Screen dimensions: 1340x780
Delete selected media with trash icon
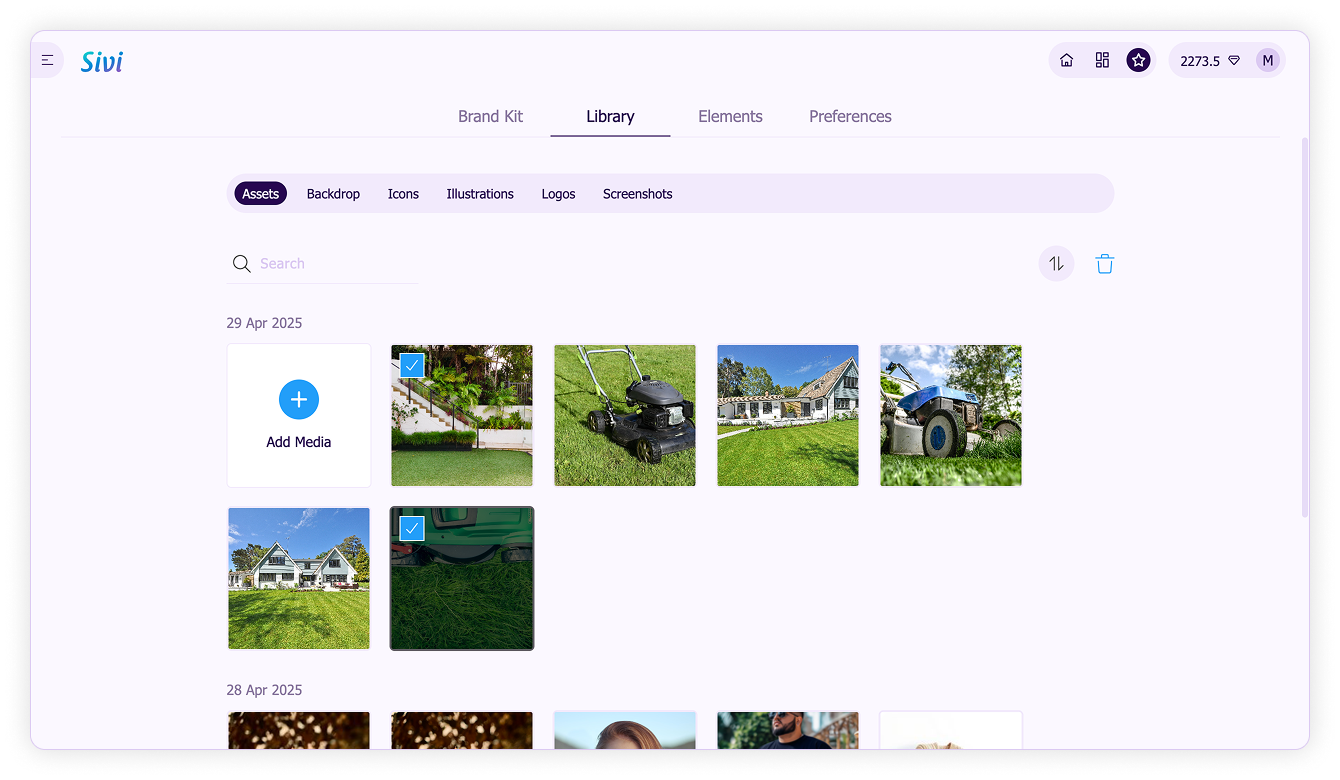(x=1104, y=264)
